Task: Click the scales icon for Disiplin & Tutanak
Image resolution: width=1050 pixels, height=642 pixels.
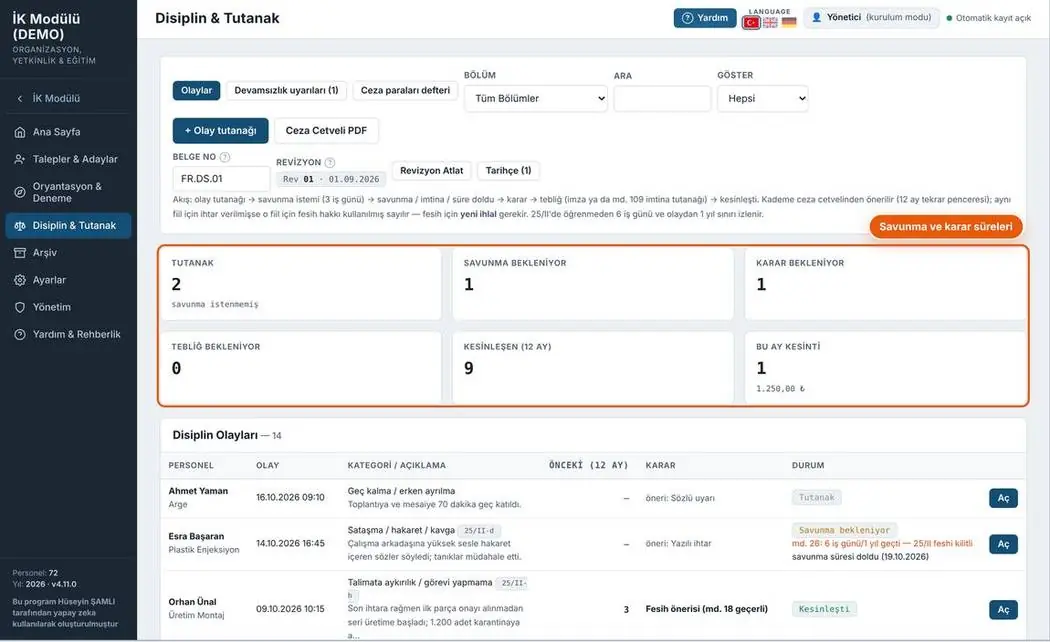Action: (x=20, y=226)
